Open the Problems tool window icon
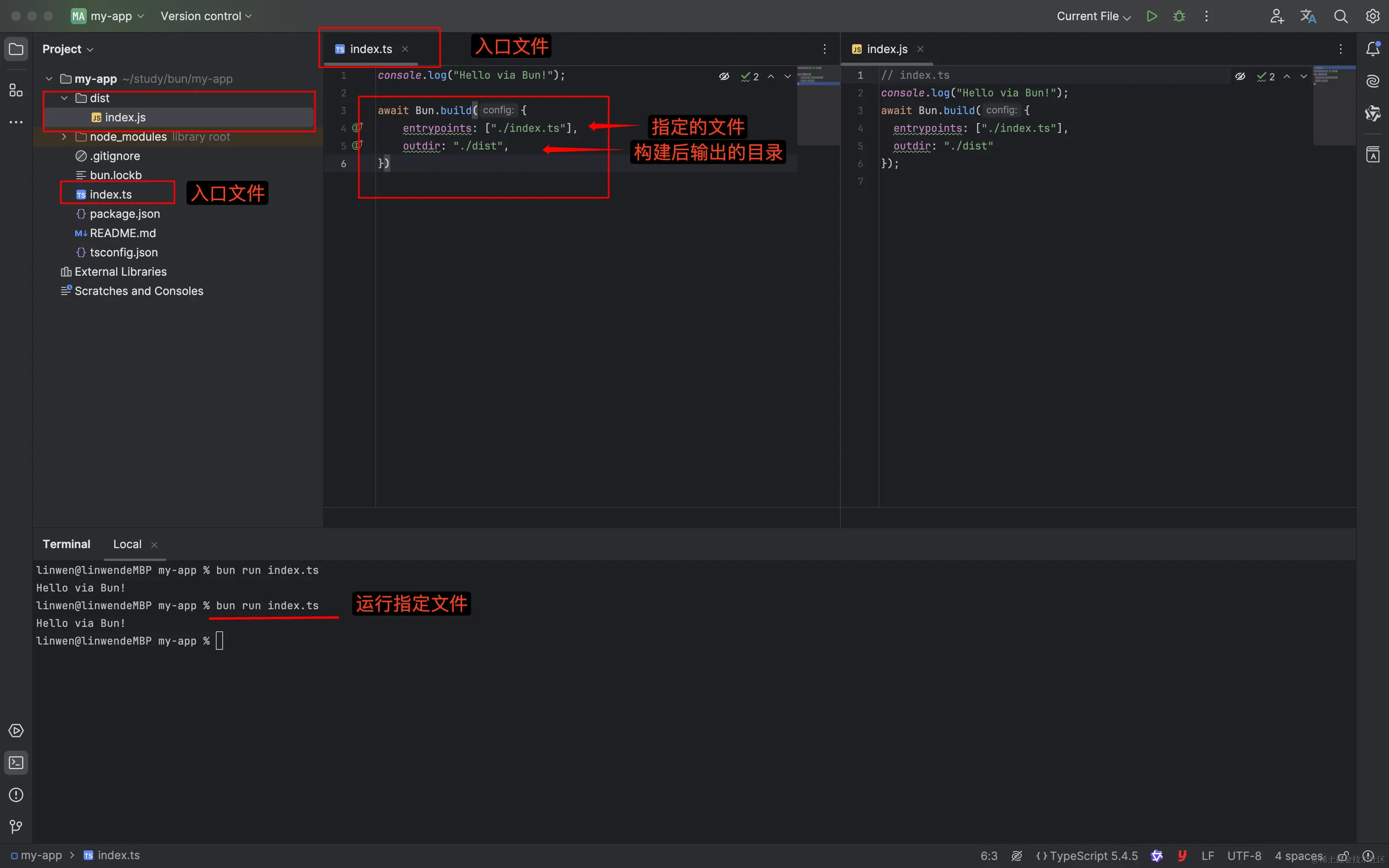The image size is (1389, 868). click(16, 795)
